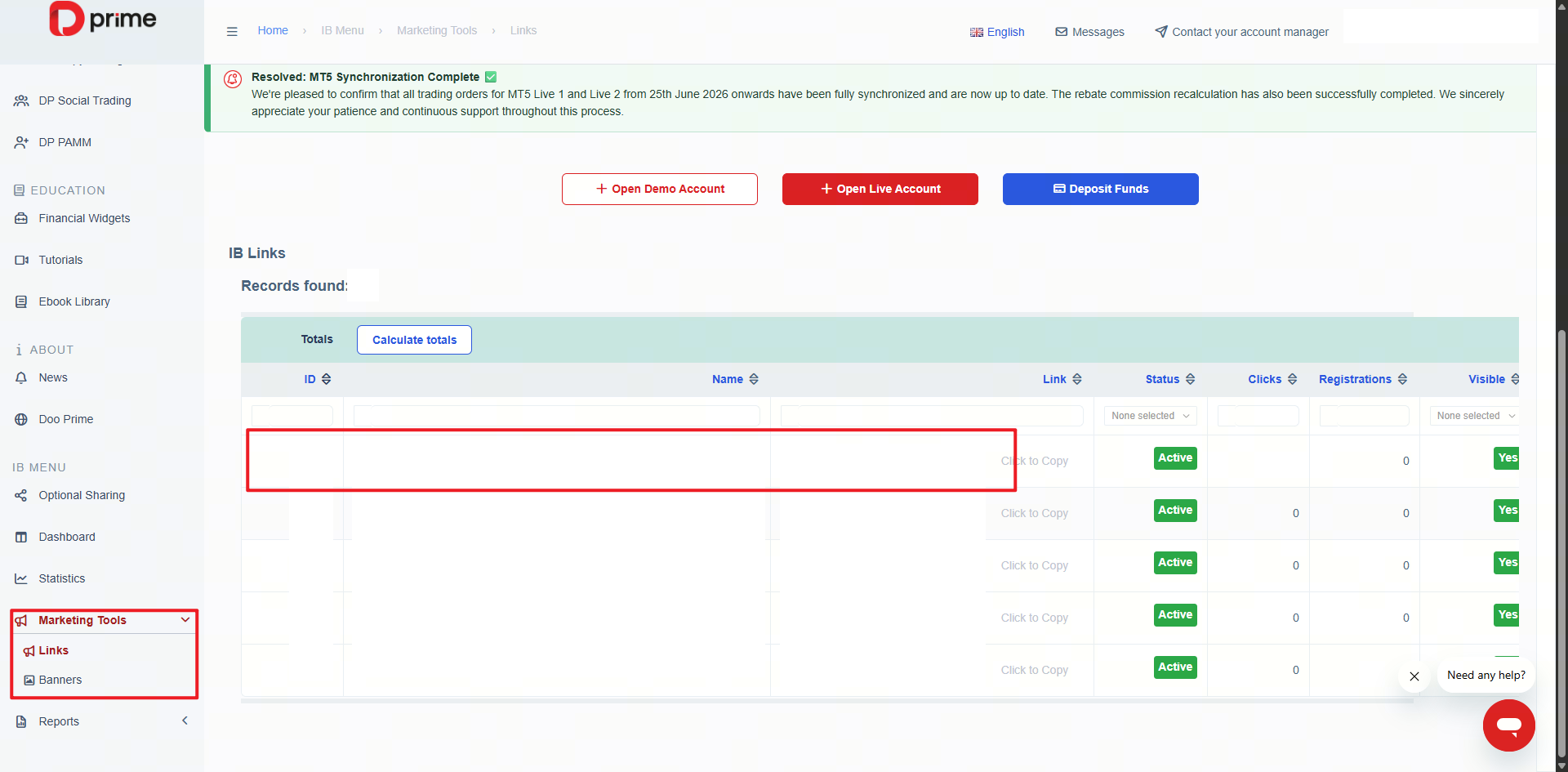This screenshot has height=772, width=1568.
Task: Open the red chat bubble widget
Action: pyautogui.click(x=1508, y=725)
